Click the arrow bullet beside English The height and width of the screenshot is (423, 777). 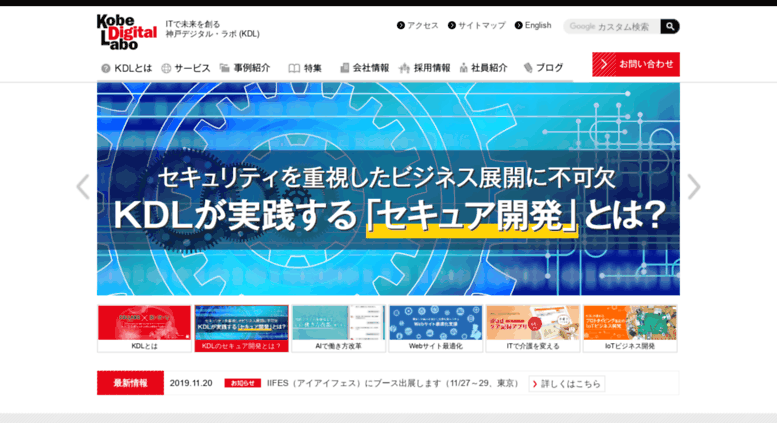pos(518,25)
